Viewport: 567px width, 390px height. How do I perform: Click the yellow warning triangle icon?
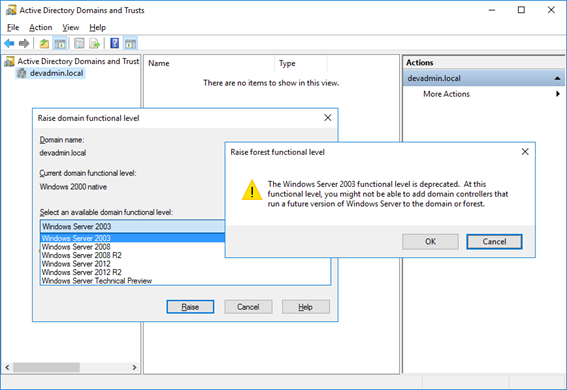click(252, 190)
